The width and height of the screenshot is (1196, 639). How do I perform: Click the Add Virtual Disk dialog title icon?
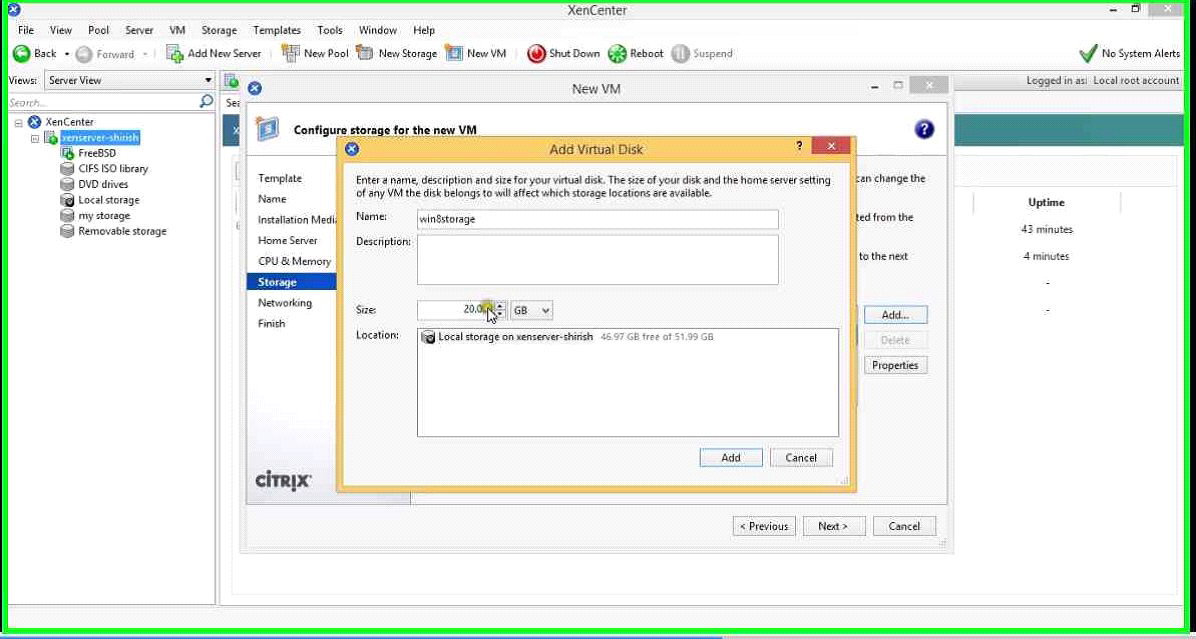click(x=352, y=149)
